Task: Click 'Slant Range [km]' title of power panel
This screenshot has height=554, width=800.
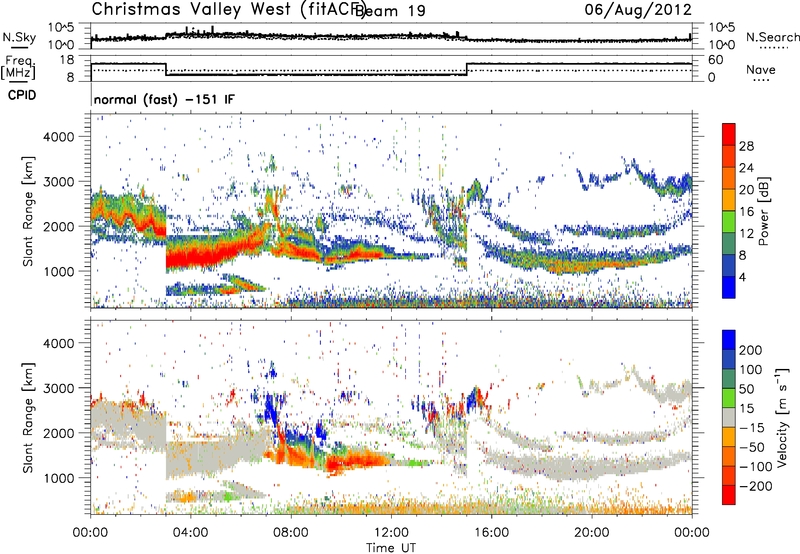Action: point(28,211)
